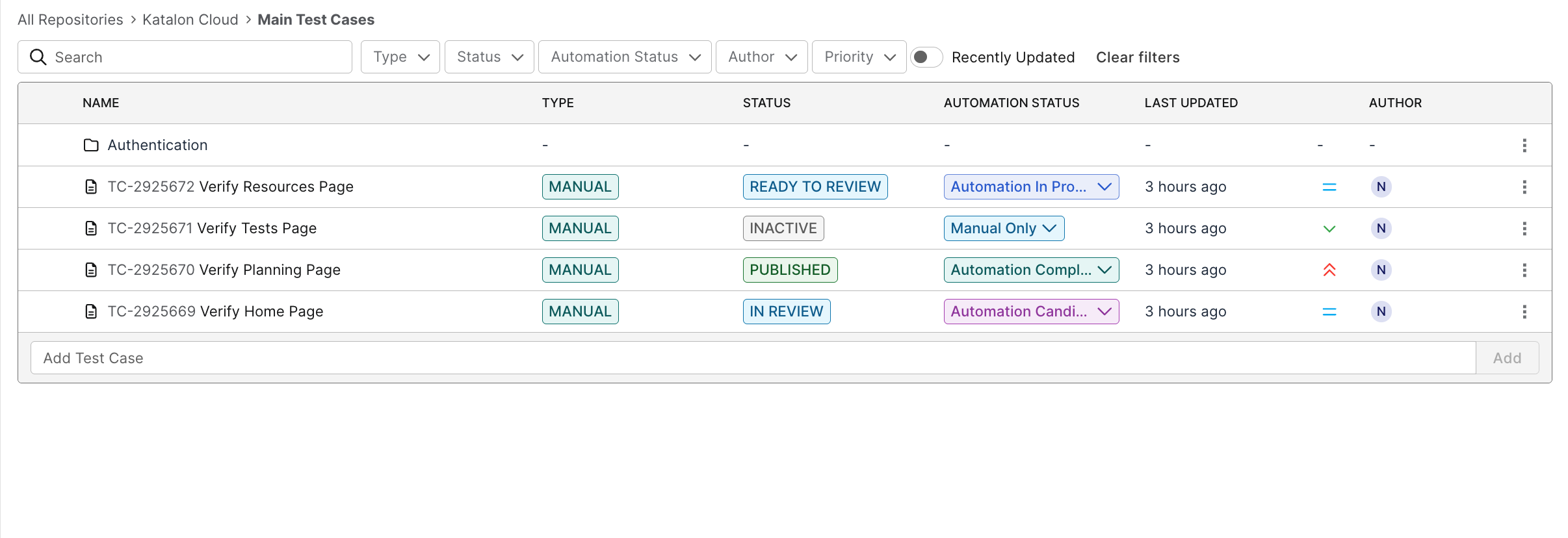Click Main Test Cases breadcrumb

pyautogui.click(x=316, y=19)
